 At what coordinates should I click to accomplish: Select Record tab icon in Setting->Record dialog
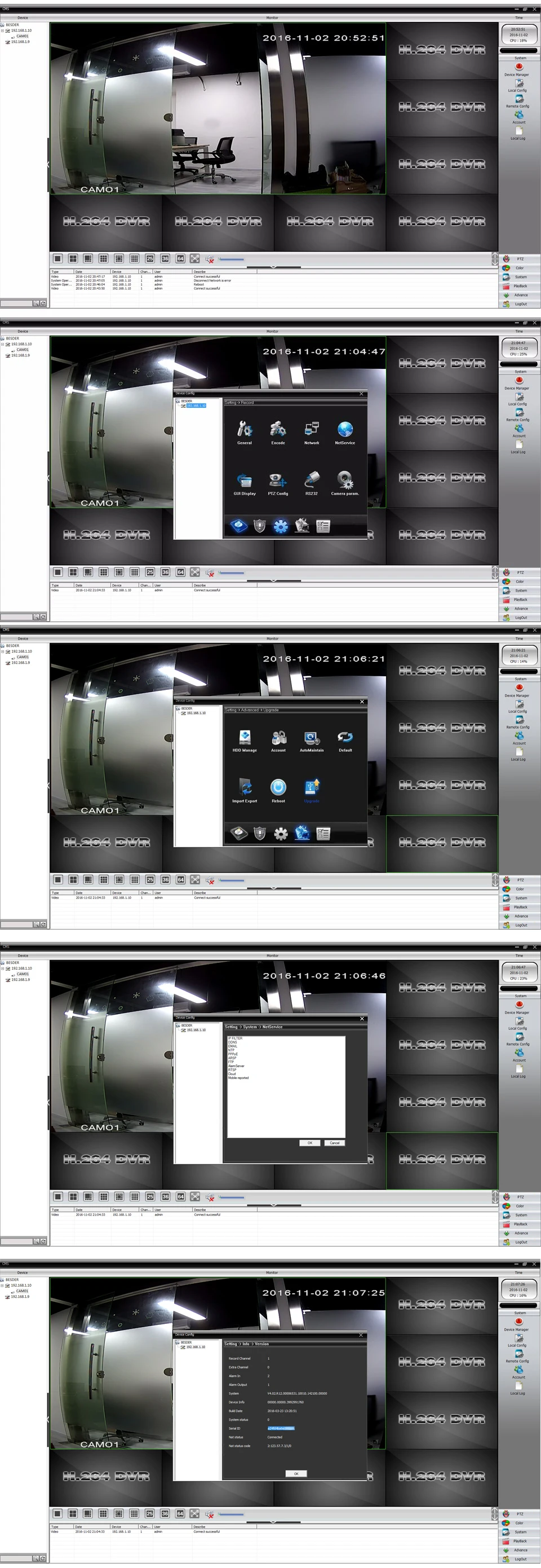point(239,526)
